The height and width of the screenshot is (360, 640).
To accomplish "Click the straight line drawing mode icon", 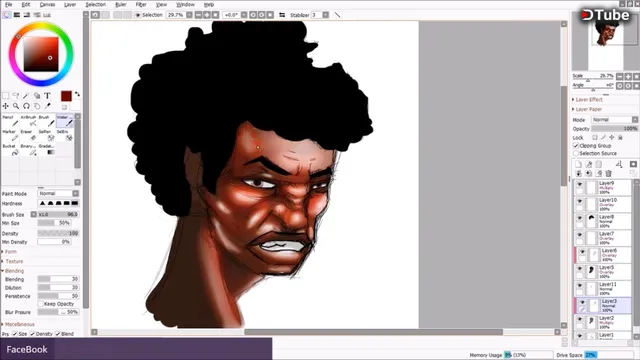I will click(337, 15).
